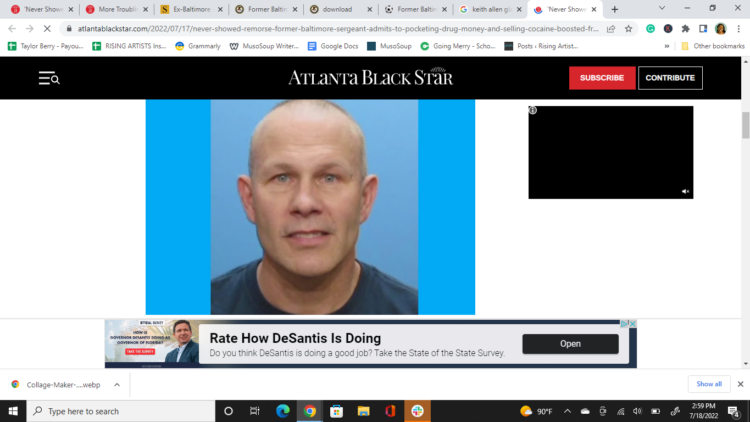Open the 90°F weather widget

click(x=537, y=411)
